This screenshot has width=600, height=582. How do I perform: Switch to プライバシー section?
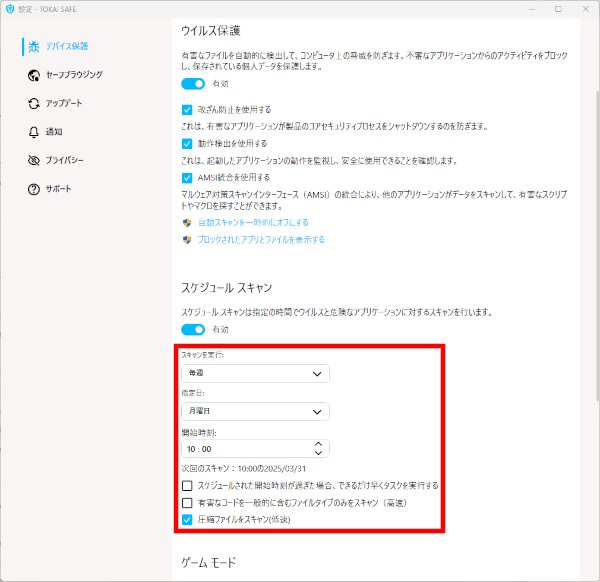[x=64, y=160]
